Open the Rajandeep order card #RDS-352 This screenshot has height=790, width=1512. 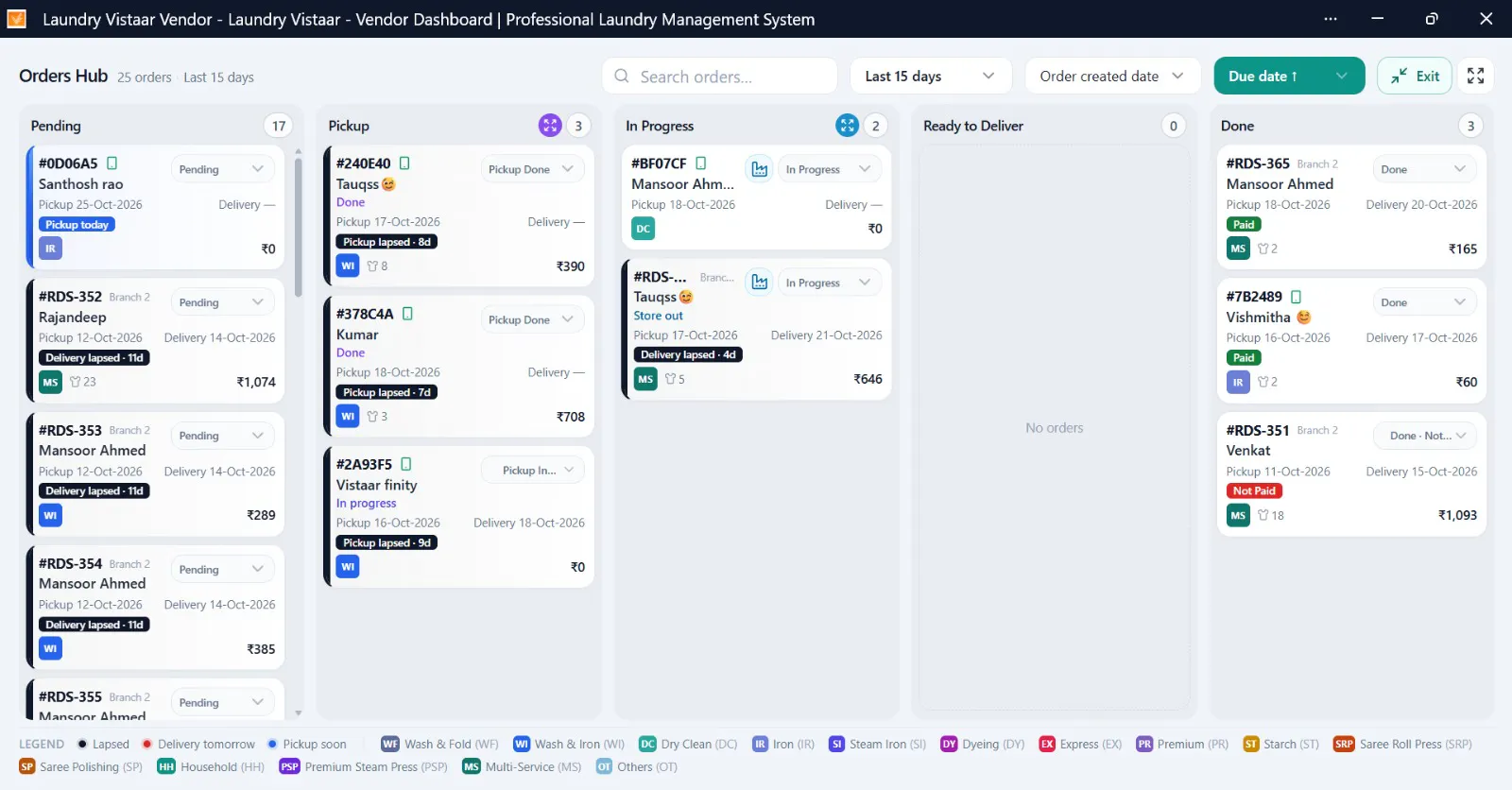[156, 340]
